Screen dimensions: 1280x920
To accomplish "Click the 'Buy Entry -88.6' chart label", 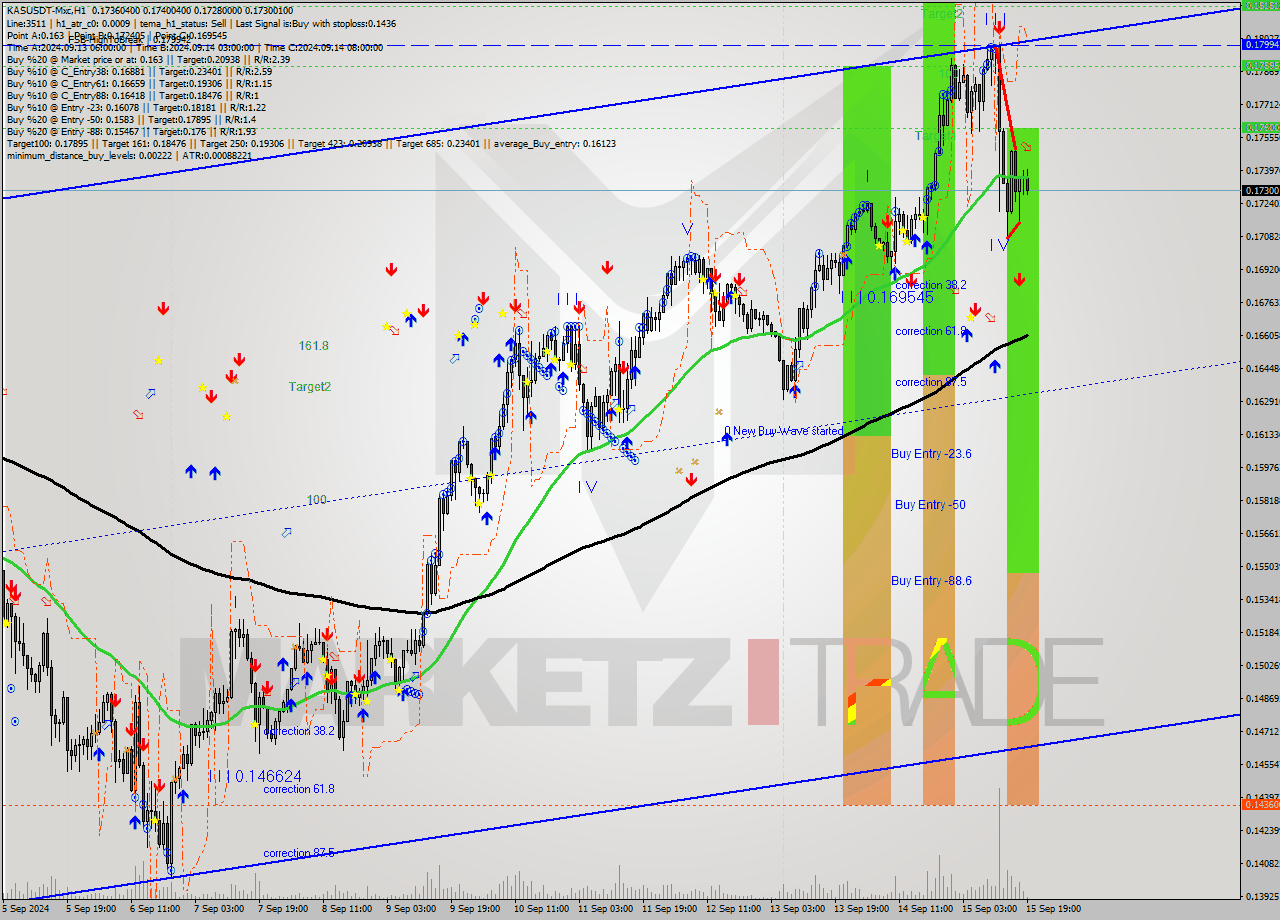I will [931, 580].
